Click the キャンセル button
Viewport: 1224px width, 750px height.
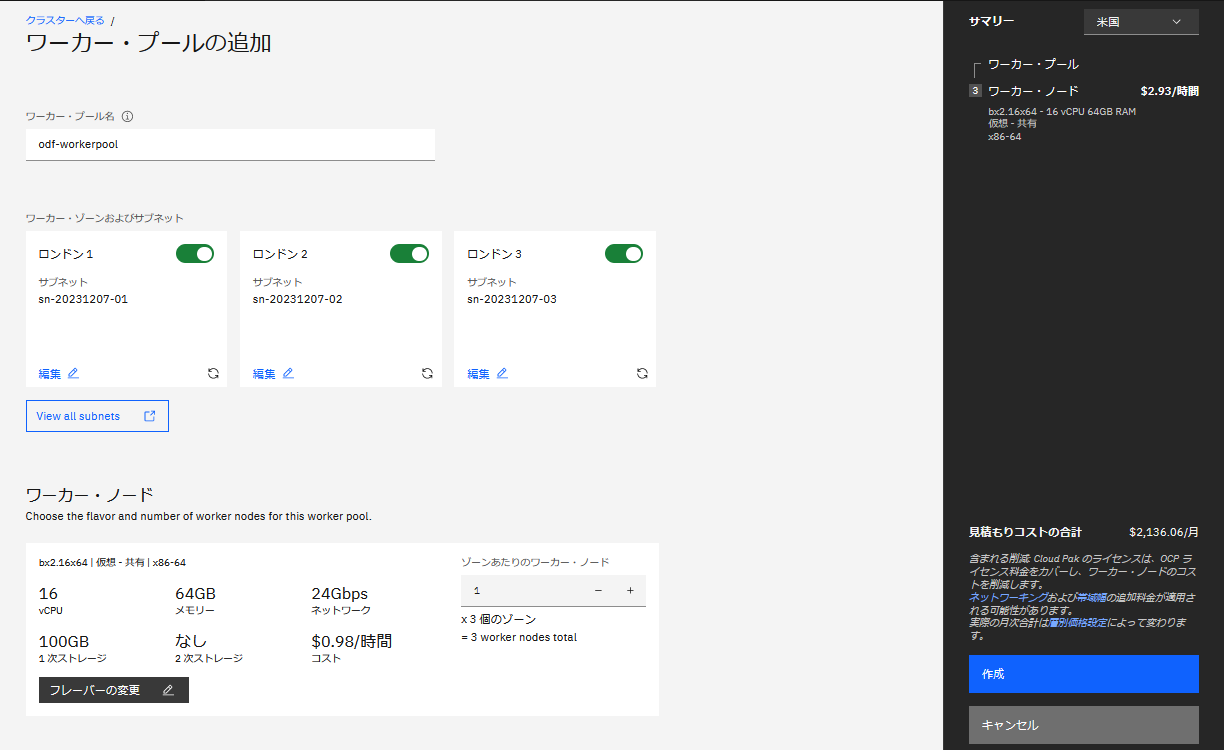[x=1084, y=725]
